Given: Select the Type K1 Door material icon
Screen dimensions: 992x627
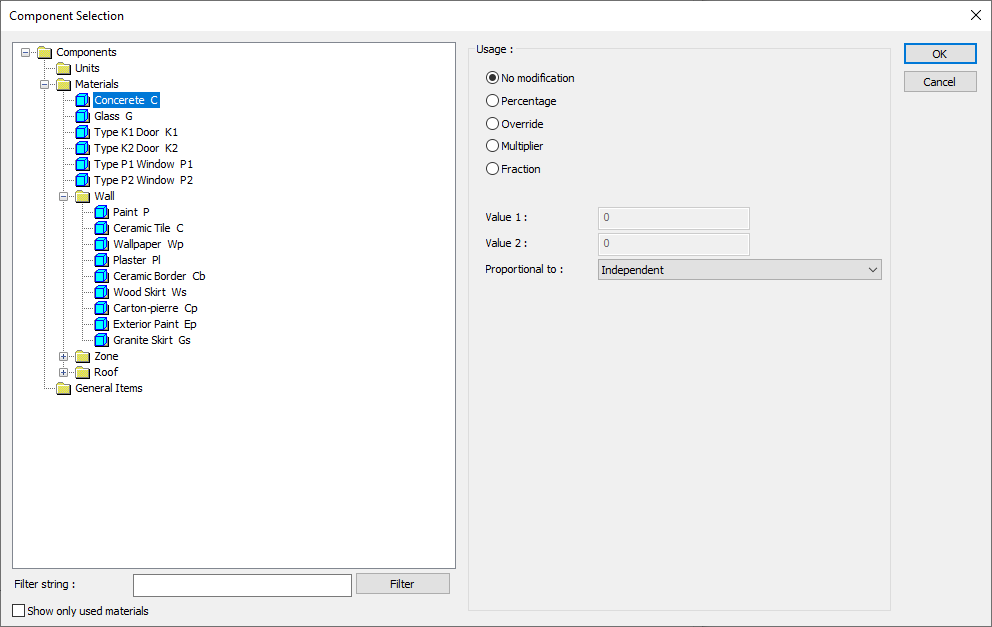Looking at the screenshot, I should click(82, 132).
